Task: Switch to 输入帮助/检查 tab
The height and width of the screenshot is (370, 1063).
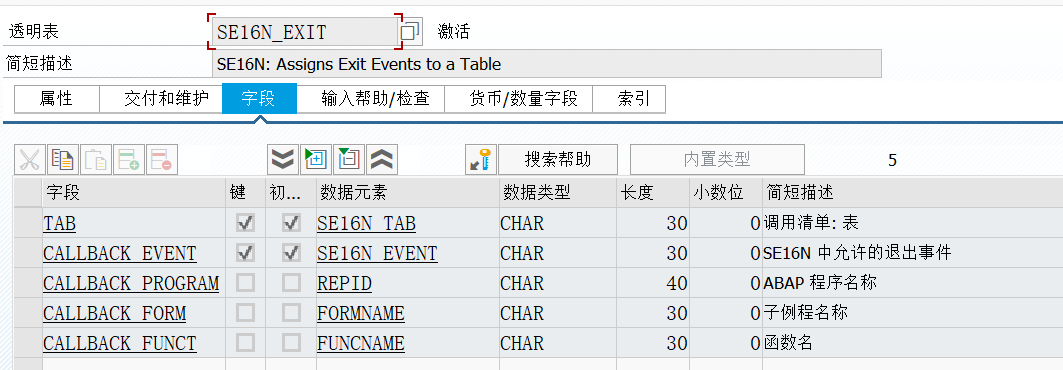Action: [x=371, y=99]
